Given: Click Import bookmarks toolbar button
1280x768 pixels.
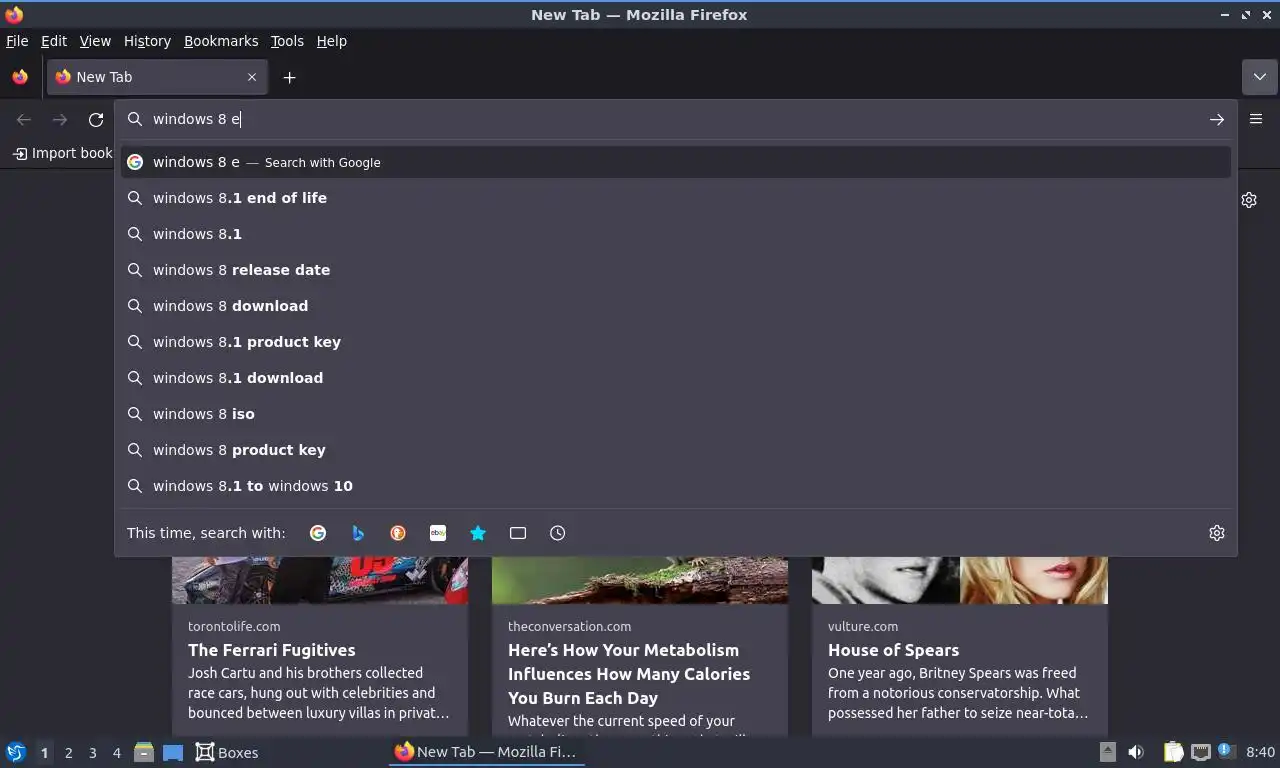Looking at the screenshot, I should pos(62,153).
